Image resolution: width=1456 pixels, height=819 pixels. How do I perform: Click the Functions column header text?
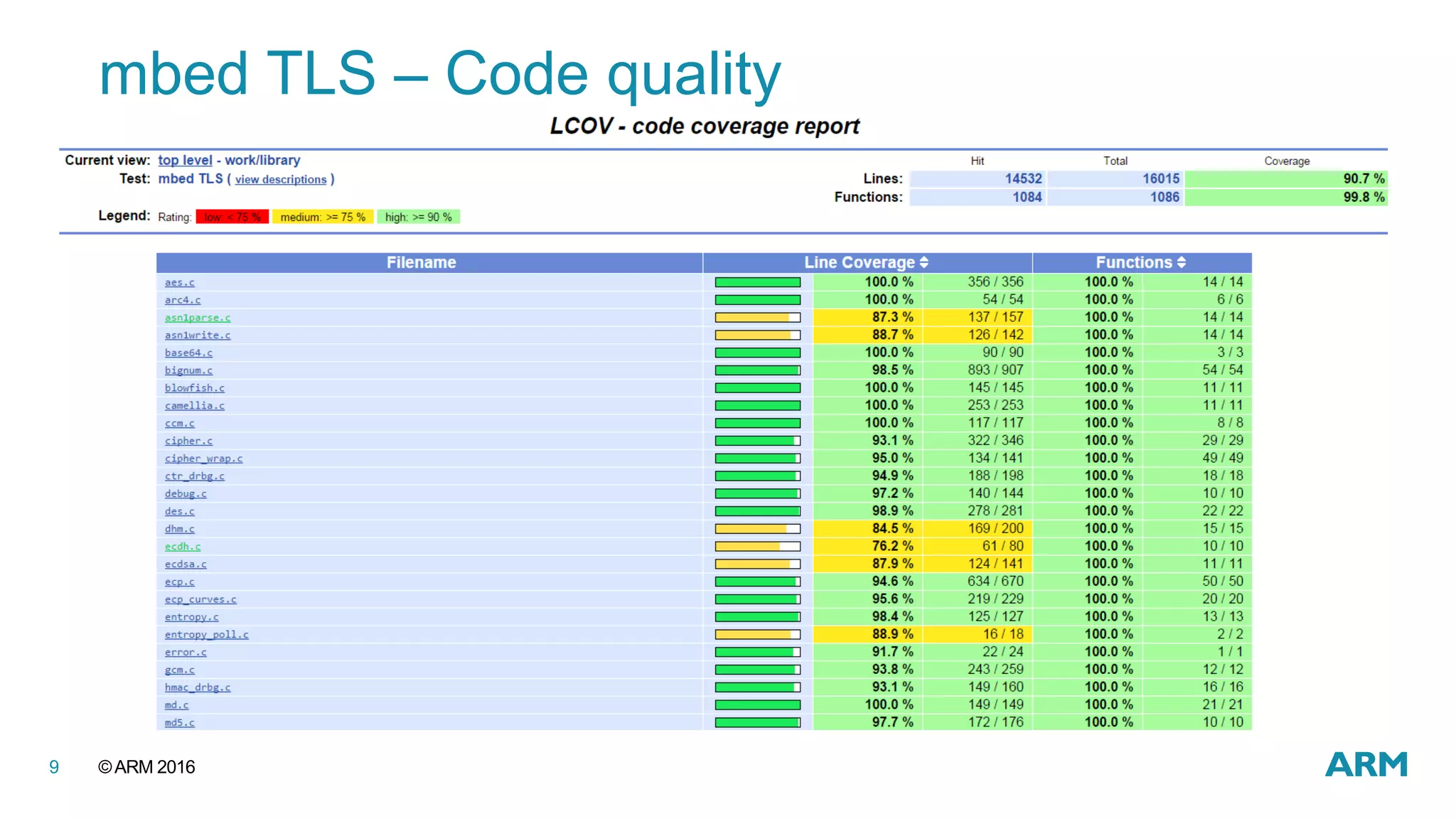(x=1134, y=262)
